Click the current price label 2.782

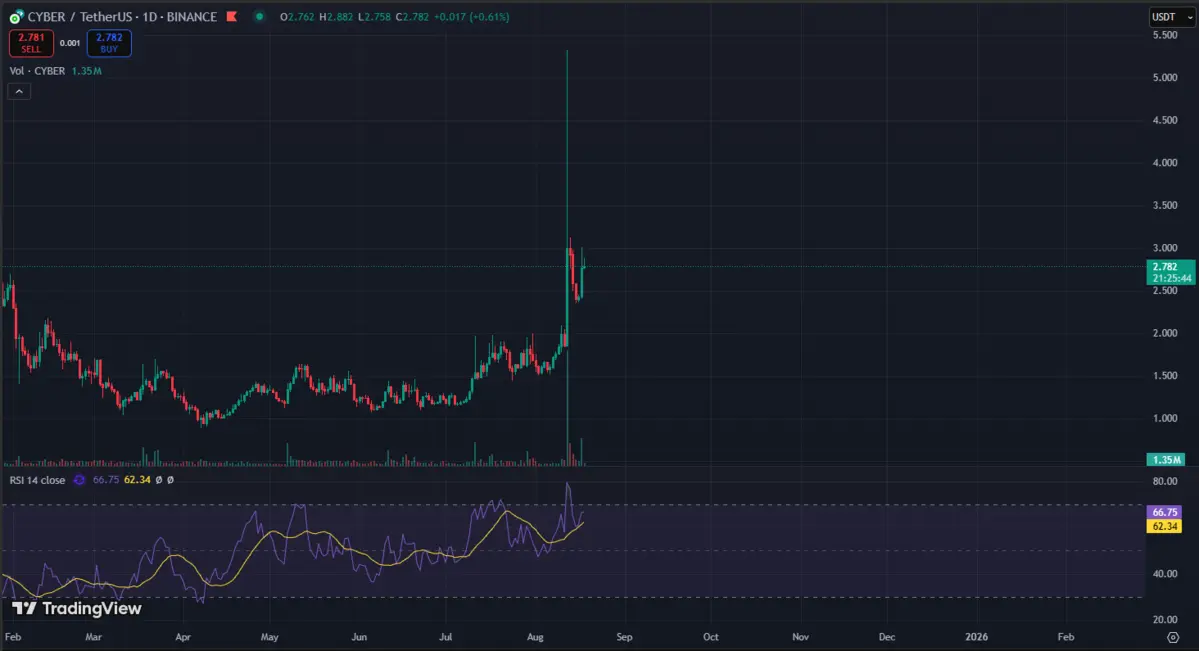[x=1165, y=267]
